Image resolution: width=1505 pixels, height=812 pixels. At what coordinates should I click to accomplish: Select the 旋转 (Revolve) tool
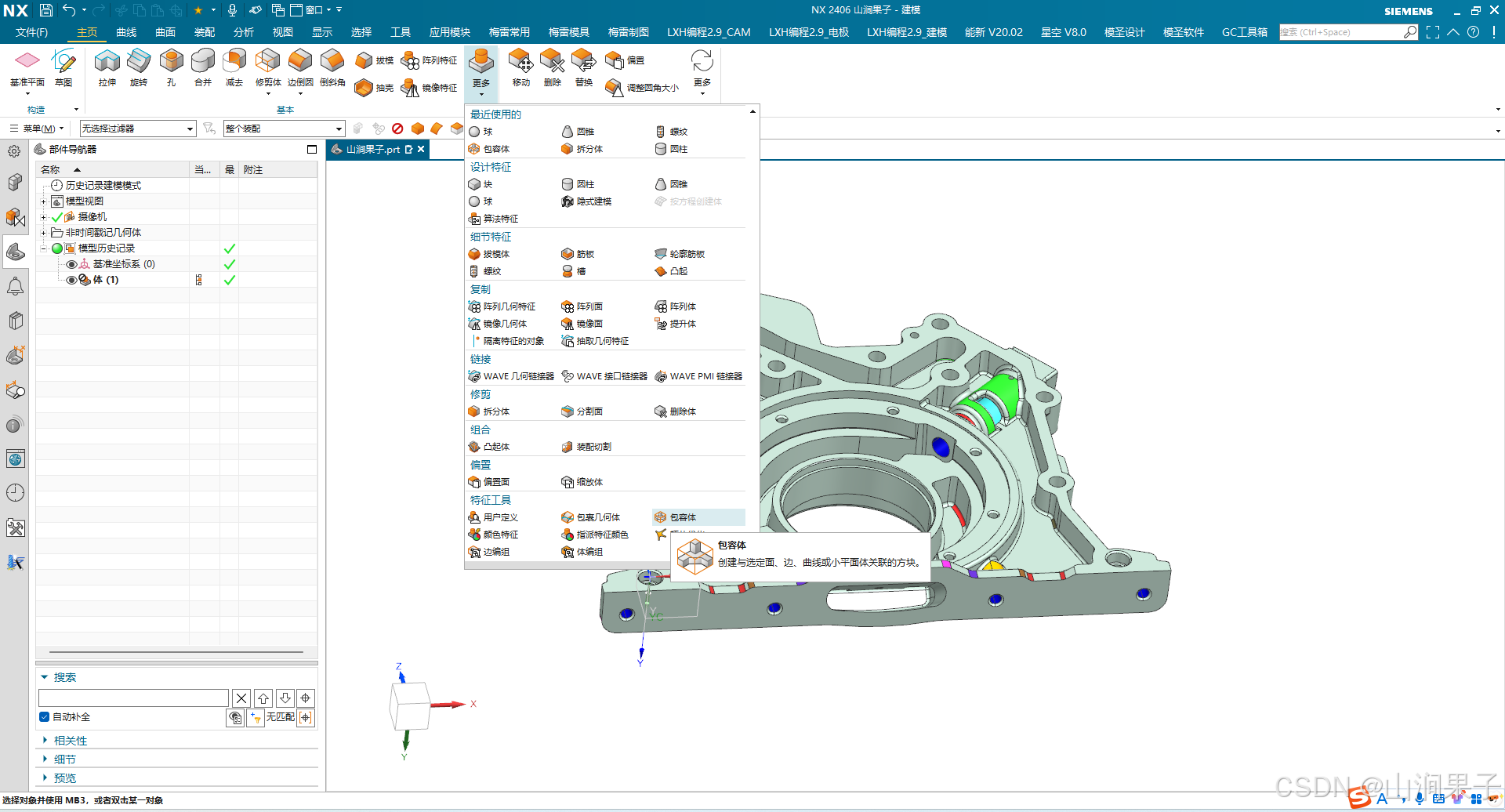pyautogui.click(x=139, y=67)
